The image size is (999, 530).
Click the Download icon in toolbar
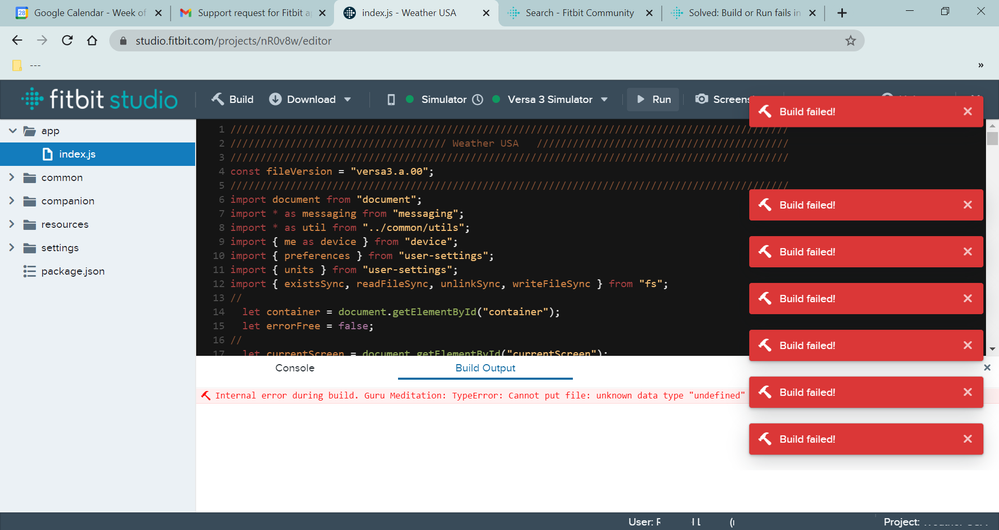click(275, 100)
